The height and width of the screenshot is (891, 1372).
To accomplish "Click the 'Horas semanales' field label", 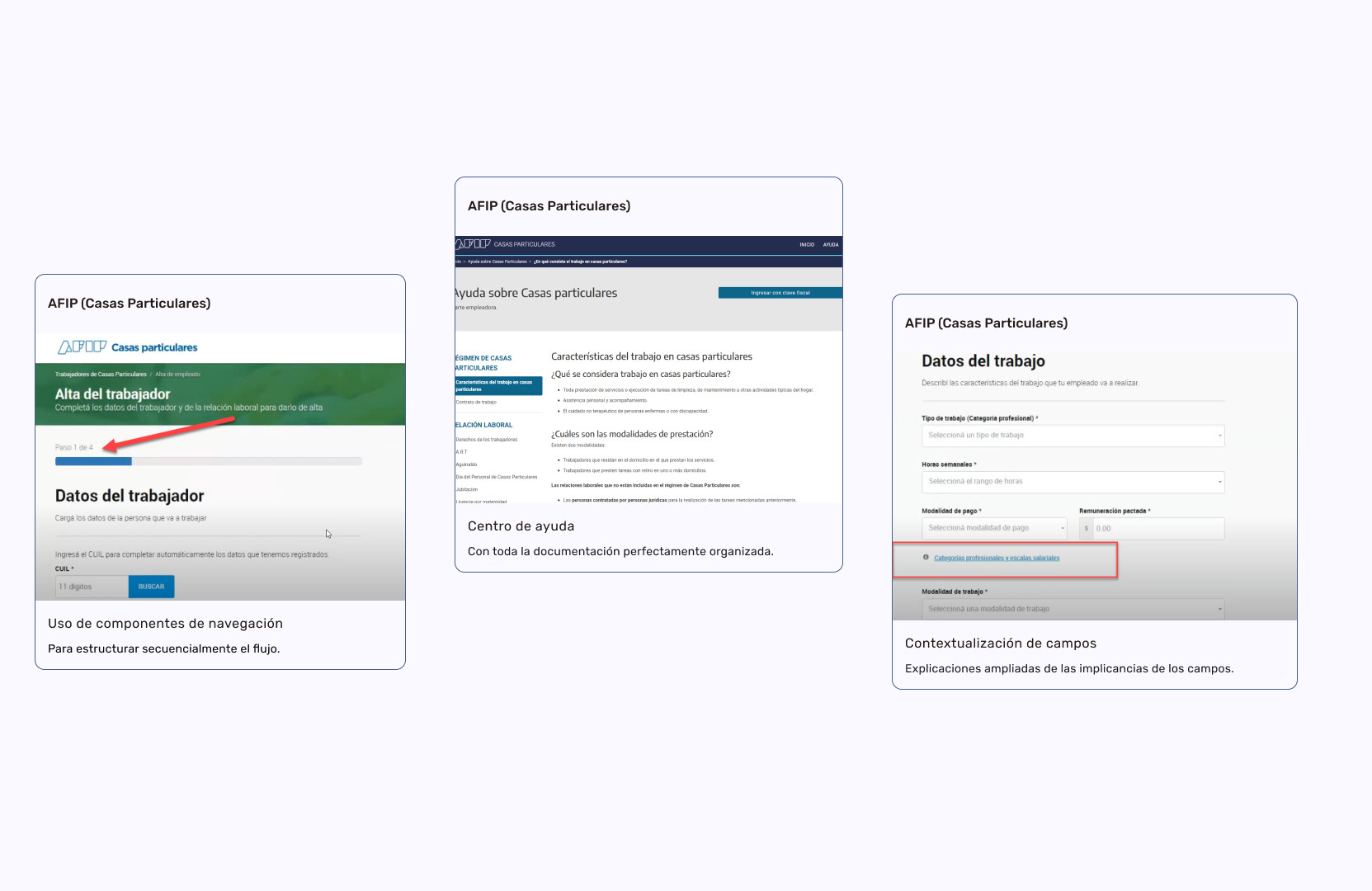I will click(949, 464).
